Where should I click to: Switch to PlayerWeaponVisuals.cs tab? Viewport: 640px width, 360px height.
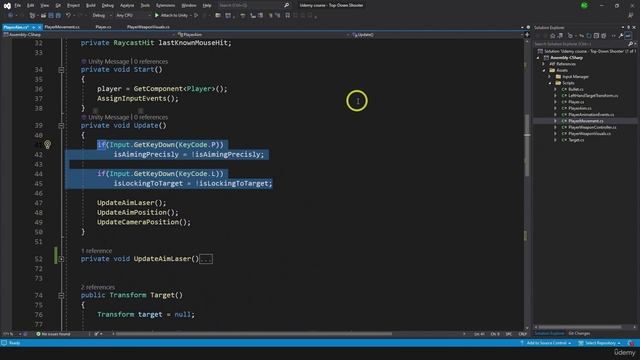148,27
